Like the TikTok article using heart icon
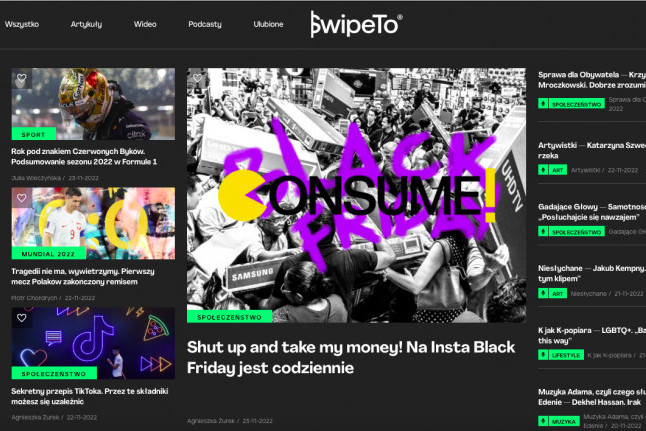 [22, 318]
